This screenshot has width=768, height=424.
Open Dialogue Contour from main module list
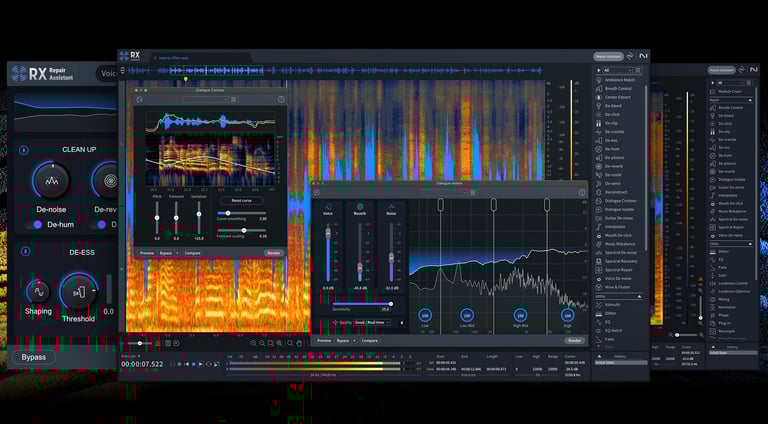(616, 201)
